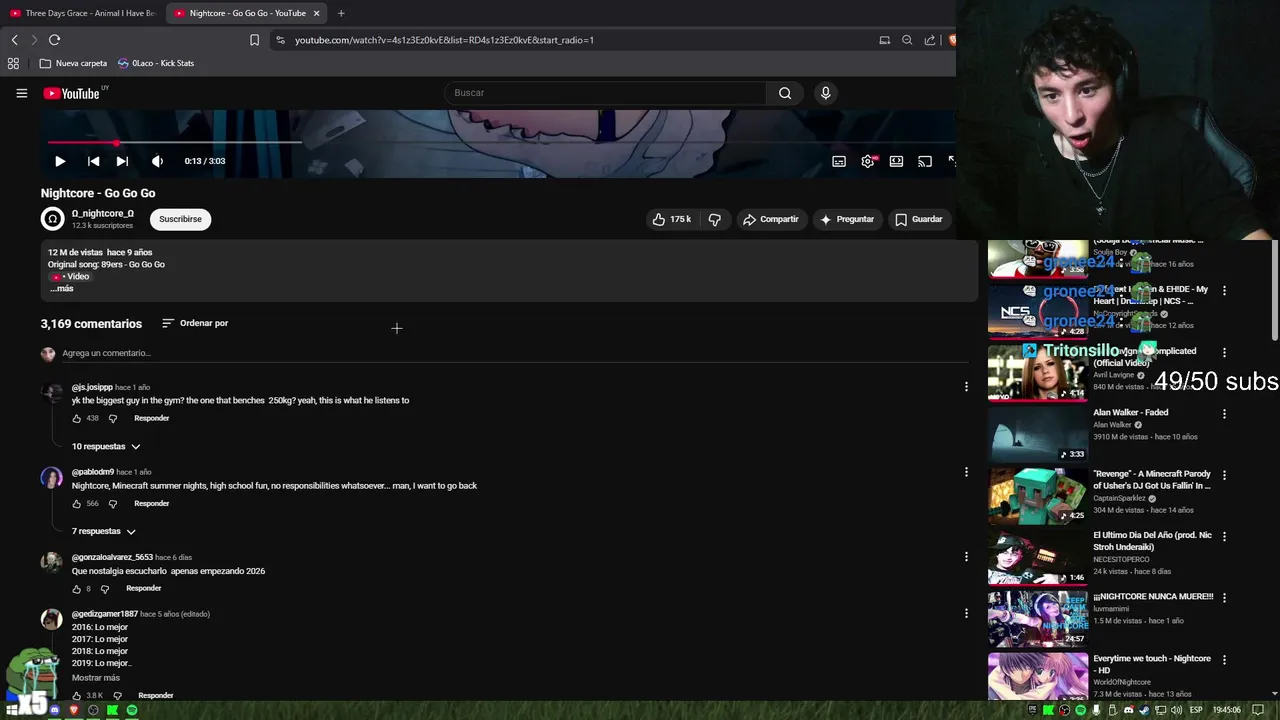Save the video with Guardar
1280x720 pixels.
coord(918,219)
